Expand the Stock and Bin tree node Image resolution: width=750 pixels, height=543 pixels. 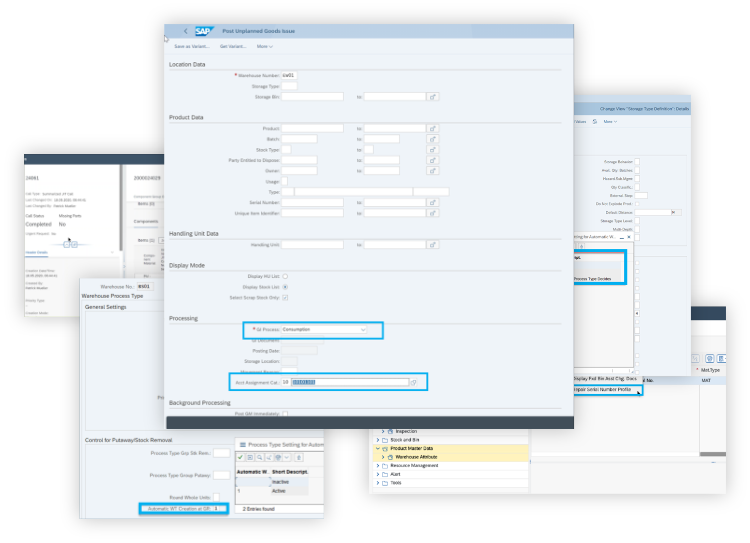tap(378, 440)
